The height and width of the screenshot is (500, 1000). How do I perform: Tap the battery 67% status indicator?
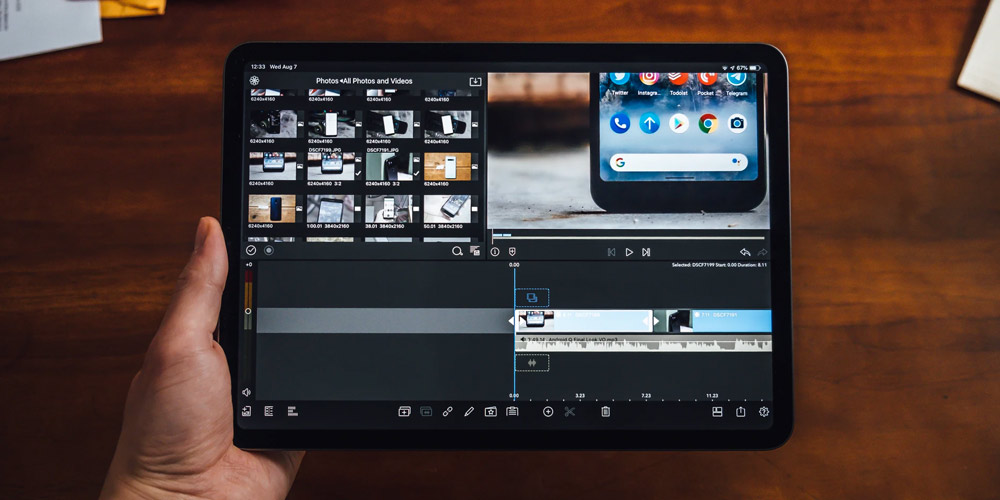pyautogui.click(x=748, y=67)
